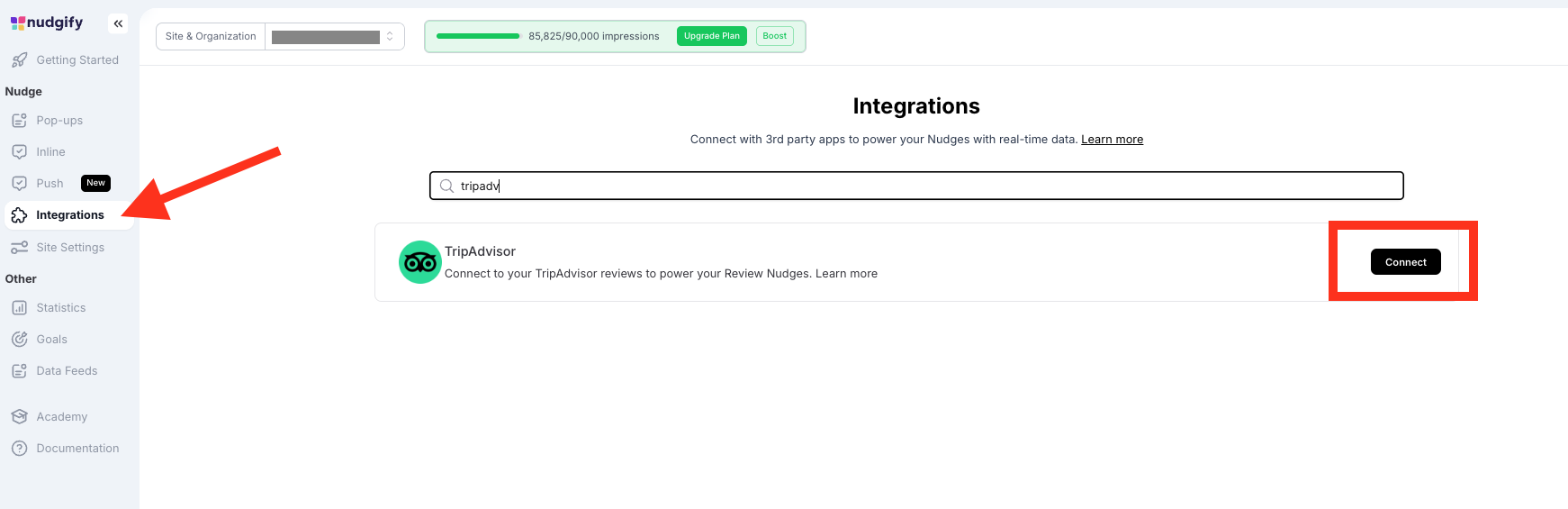Click the Getting Started rocket icon
Screen dimensions: 1568x509
19,60
